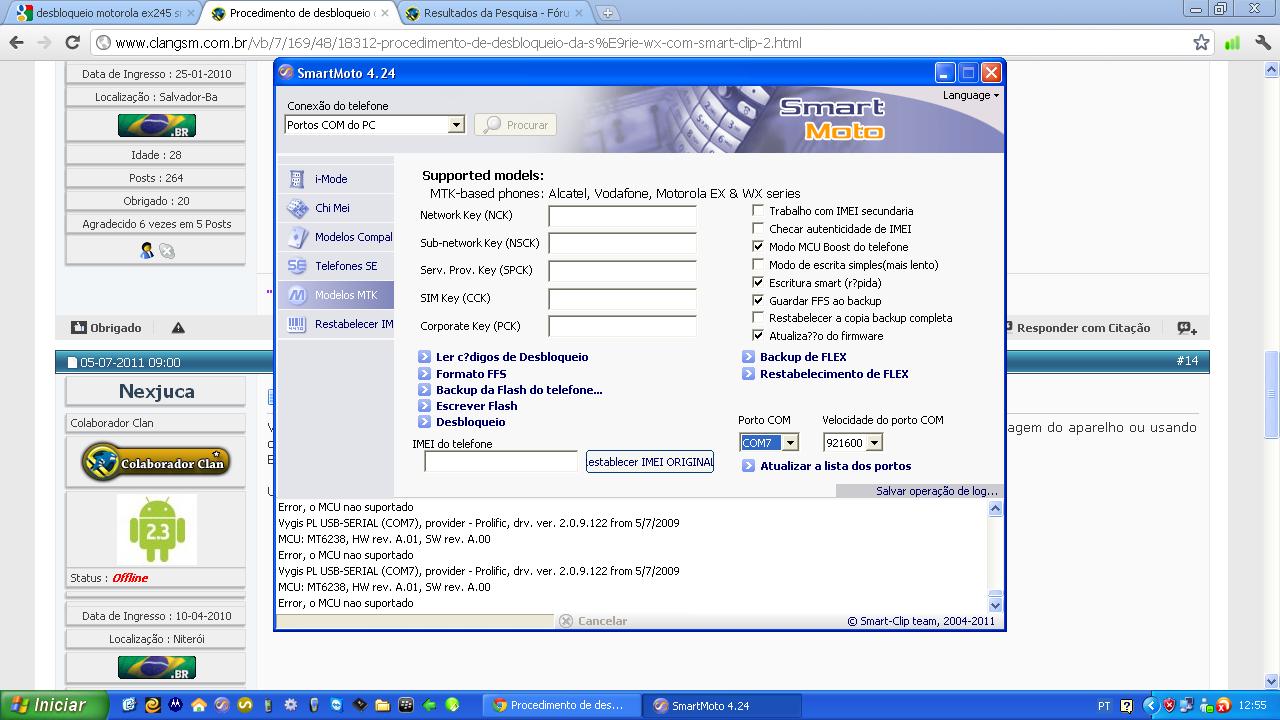Screen dimensions: 1280x720
Task: Click the Motorola icon in quick launch
Action: (176, 705)
